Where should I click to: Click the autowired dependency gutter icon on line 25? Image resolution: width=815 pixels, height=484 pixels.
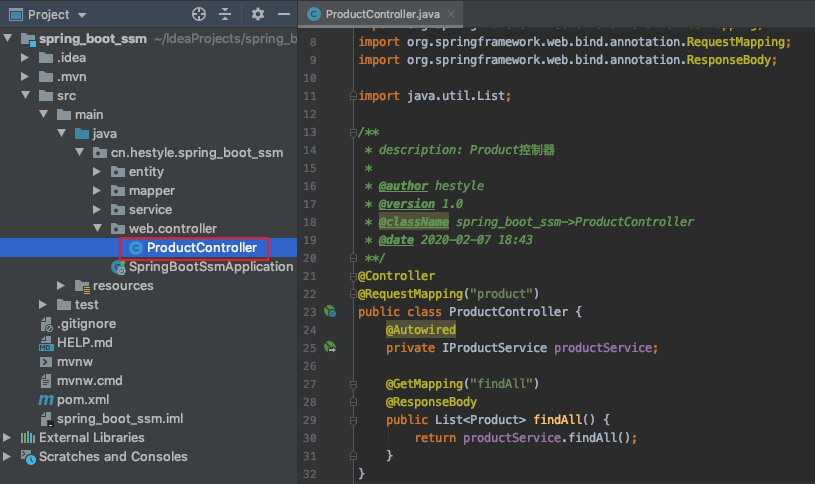tap(330, 347)
